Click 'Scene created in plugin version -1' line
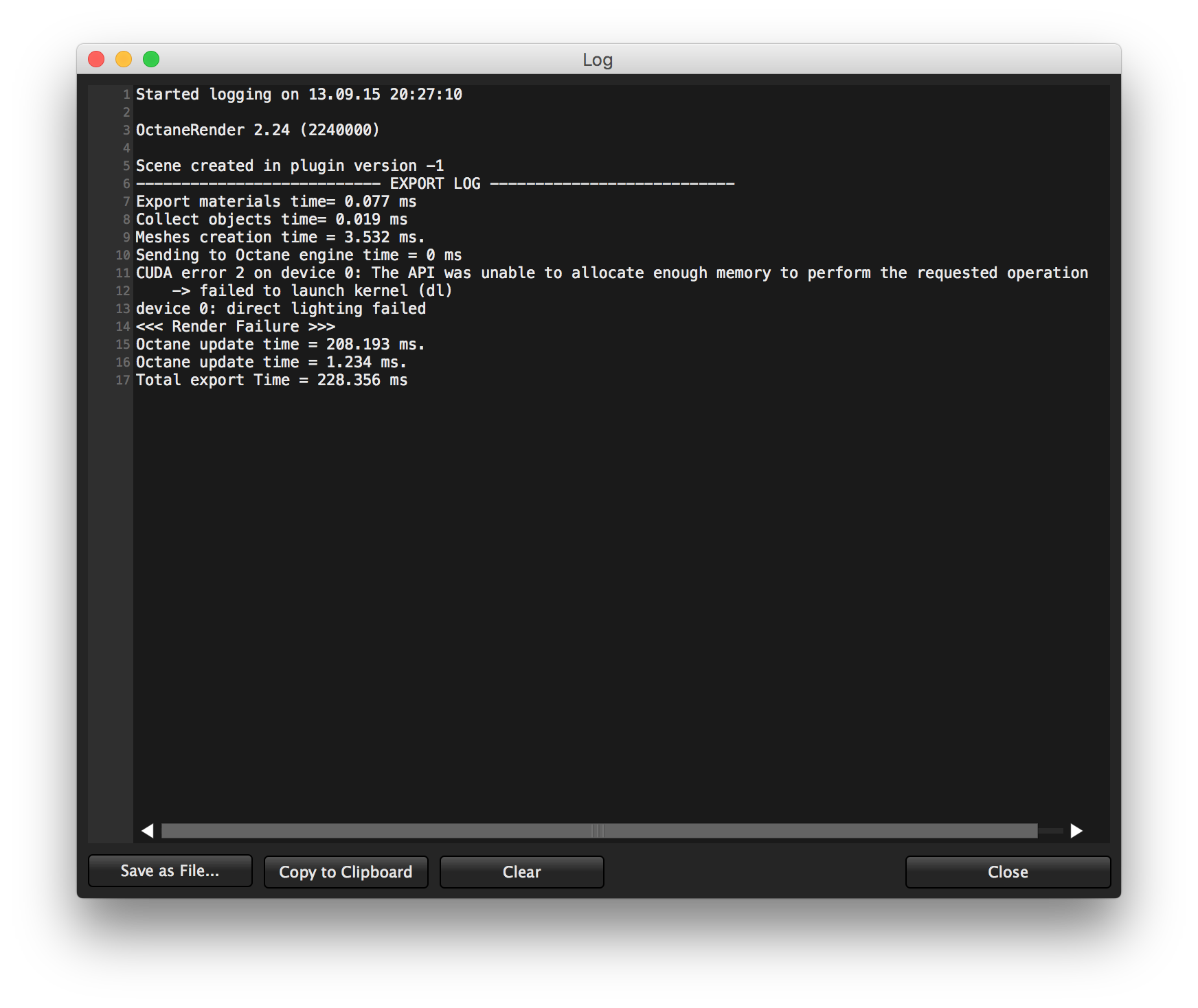Screen dimensions: 1198x1008 coord(290,165)
